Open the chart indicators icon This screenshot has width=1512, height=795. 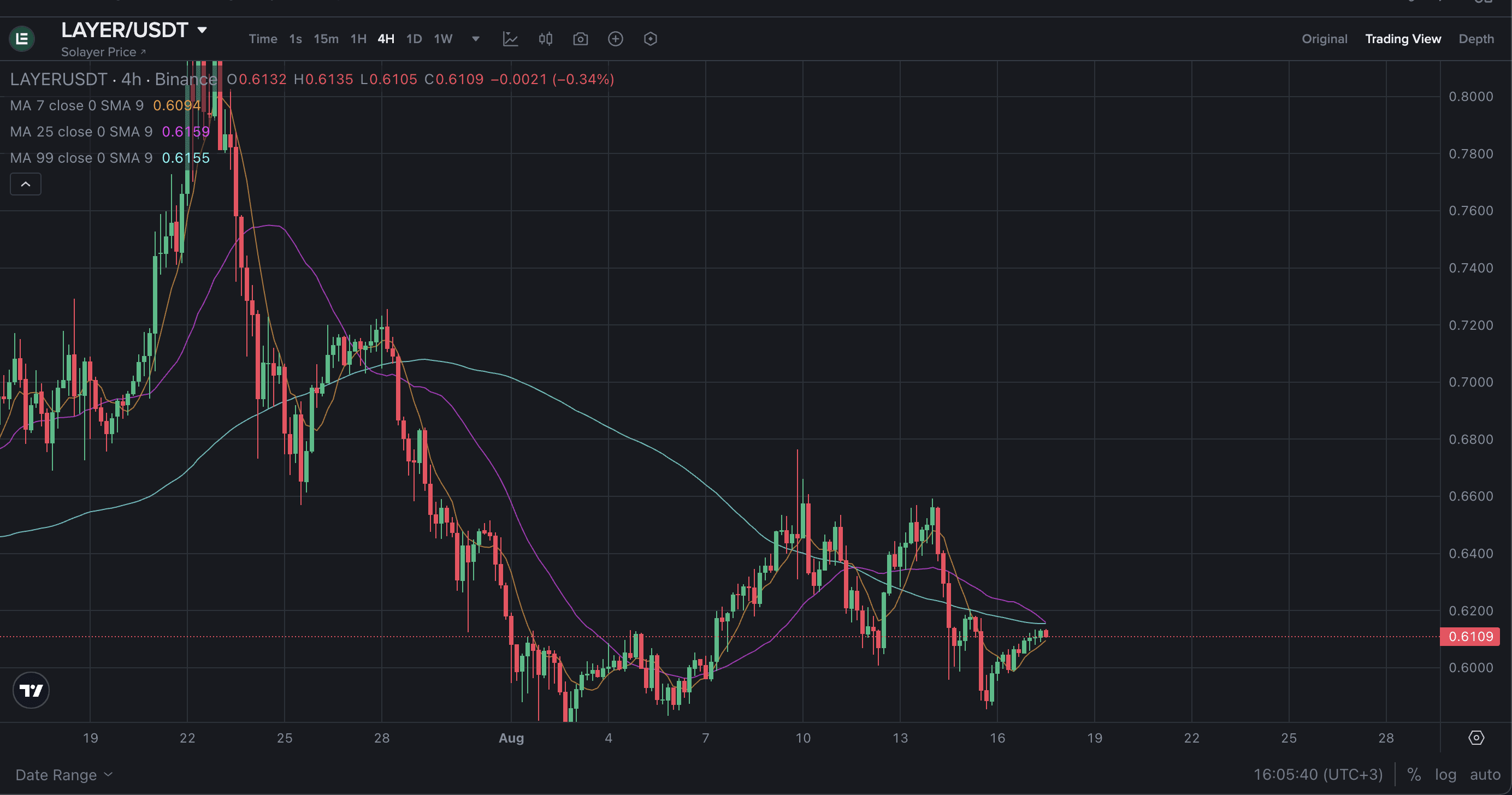tap(510, 39)
